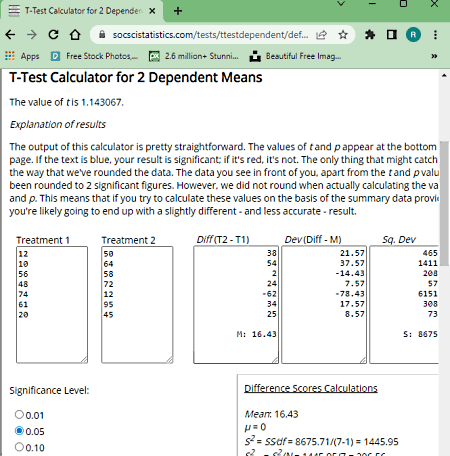Click inside the Diff (T2 - T1) box
This screenshot has height=456, width=450.
tap(236, 305)
